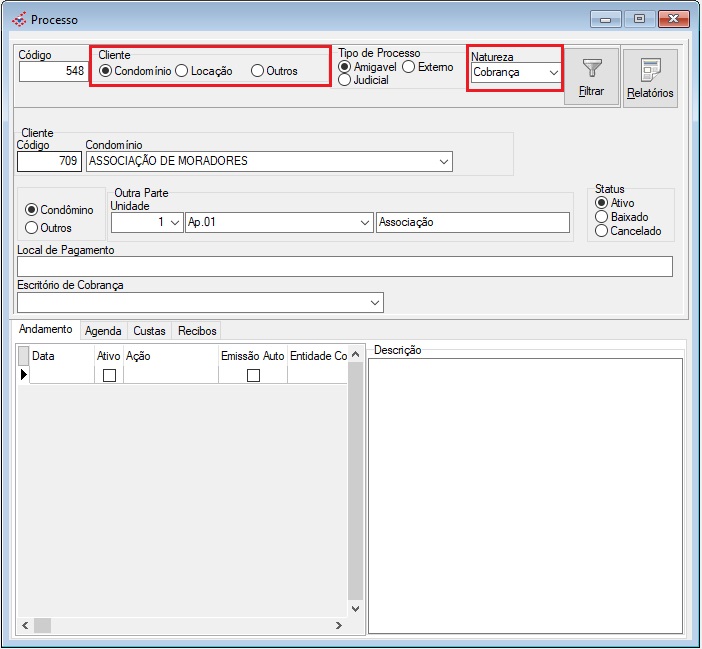This screenshot has height=649, width=702.
Task: Choose the Judicial process type
Action: pyautogui.click(x=345, y=80)
